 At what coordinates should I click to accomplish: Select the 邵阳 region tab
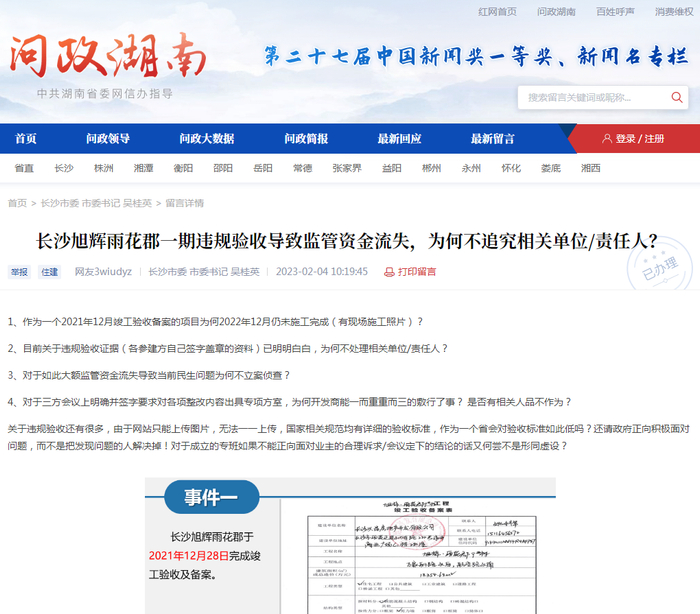[x=223, y=168]
